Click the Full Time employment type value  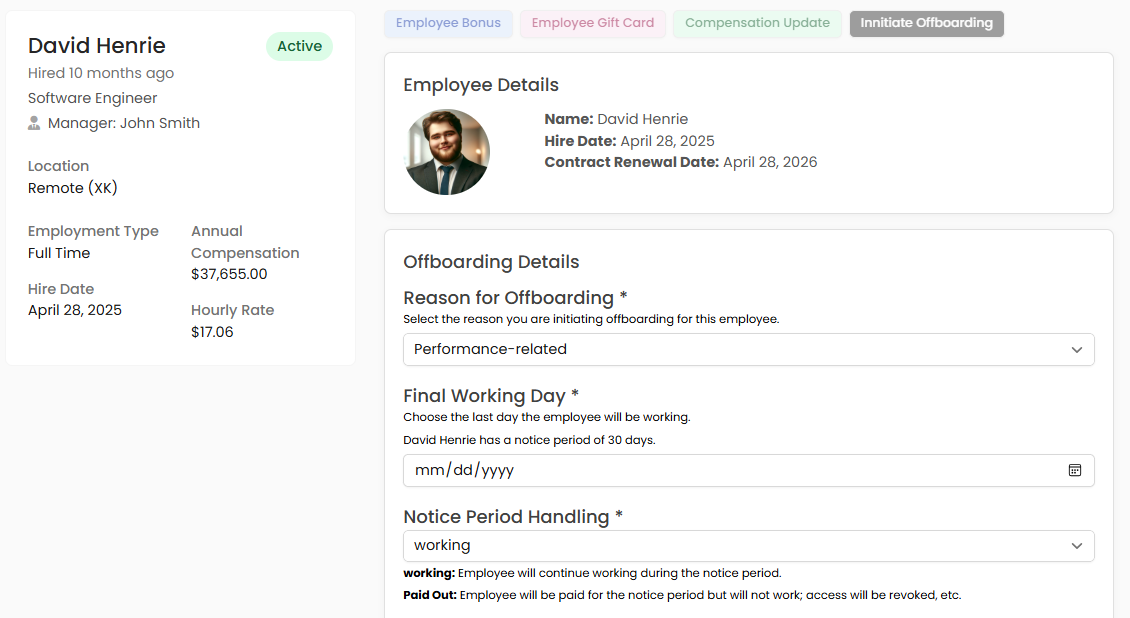coord(59,253)
